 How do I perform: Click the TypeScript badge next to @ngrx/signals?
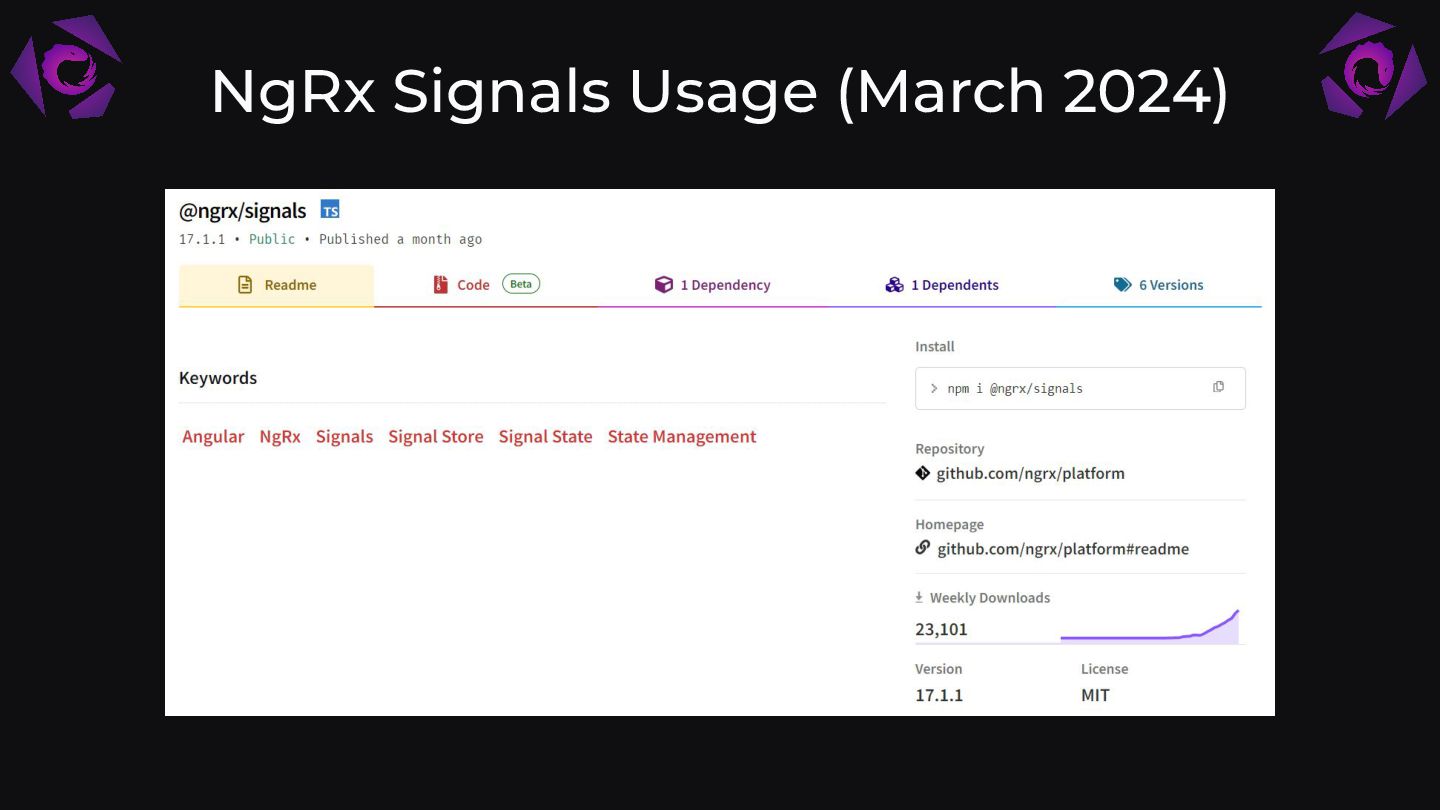tap(330, 209)
